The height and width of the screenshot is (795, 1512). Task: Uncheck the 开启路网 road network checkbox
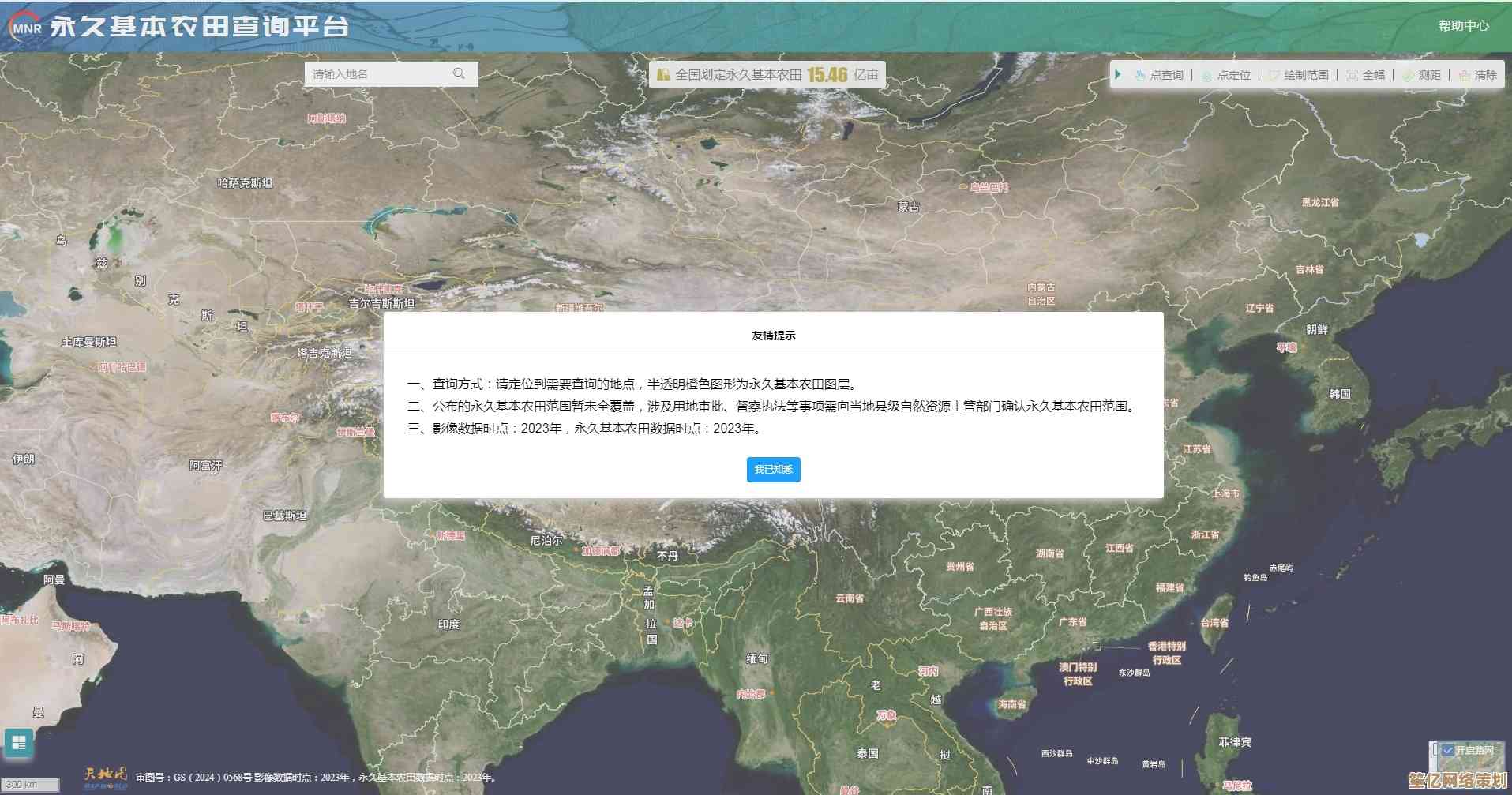[1447, 750]
